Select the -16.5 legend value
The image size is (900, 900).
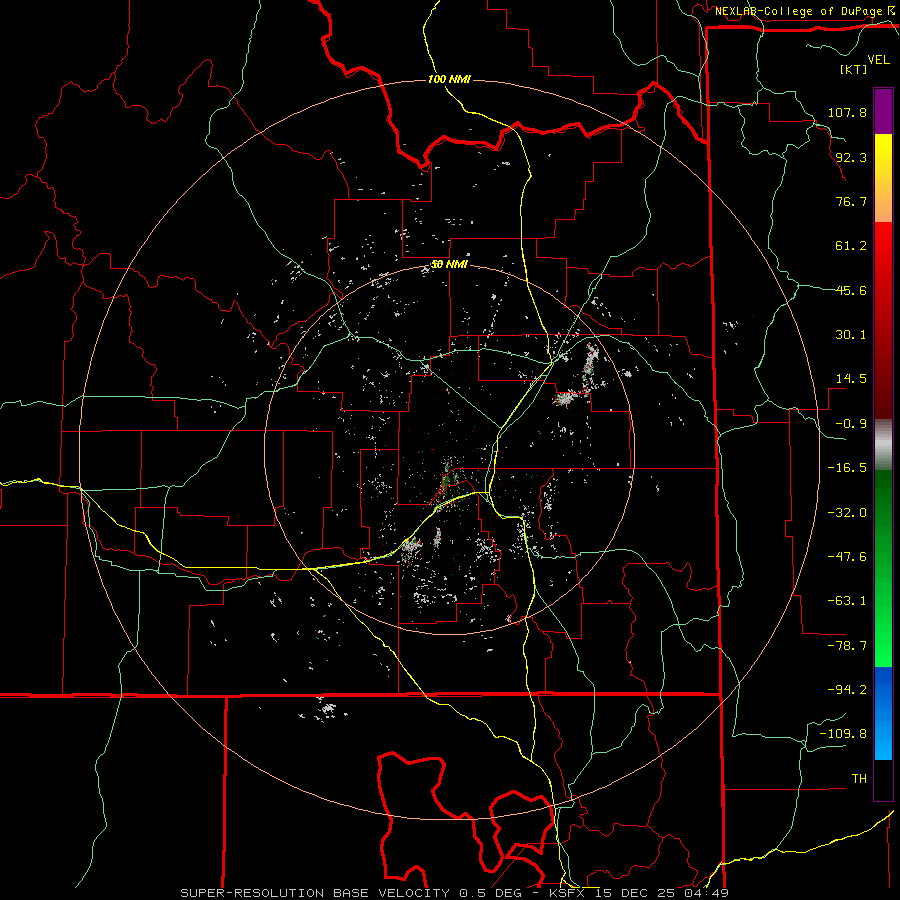click(847, 468)
